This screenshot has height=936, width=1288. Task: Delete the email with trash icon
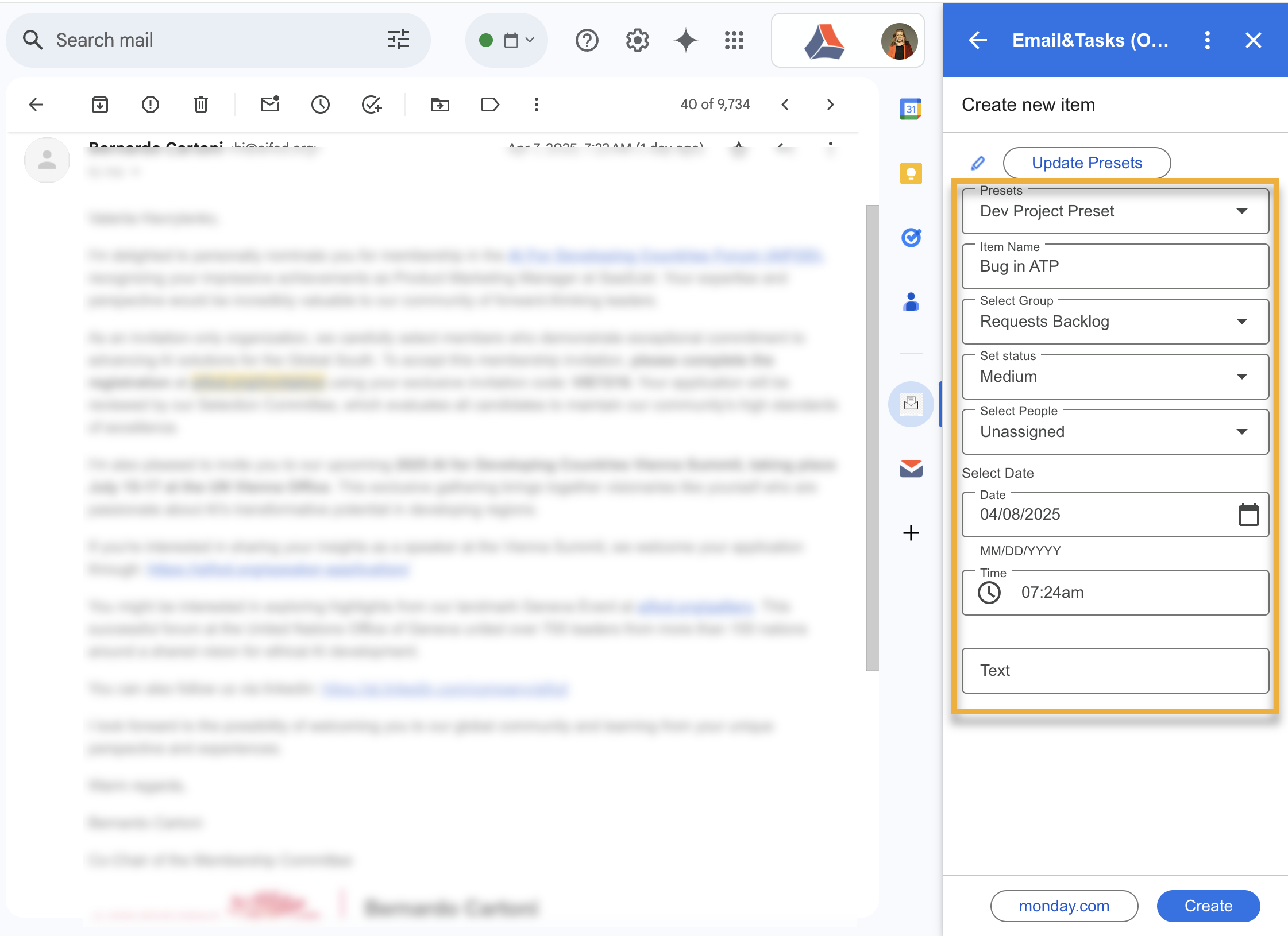click(x=200, y=105)
